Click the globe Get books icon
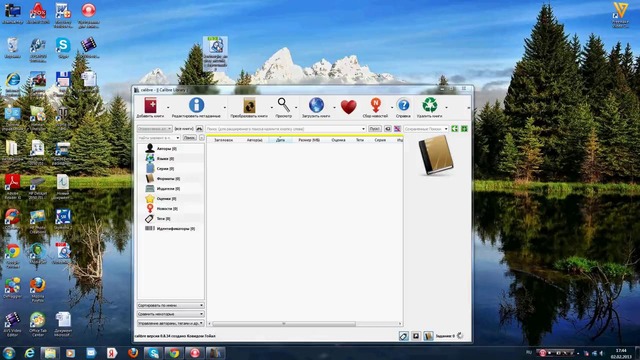 point(316,105)
